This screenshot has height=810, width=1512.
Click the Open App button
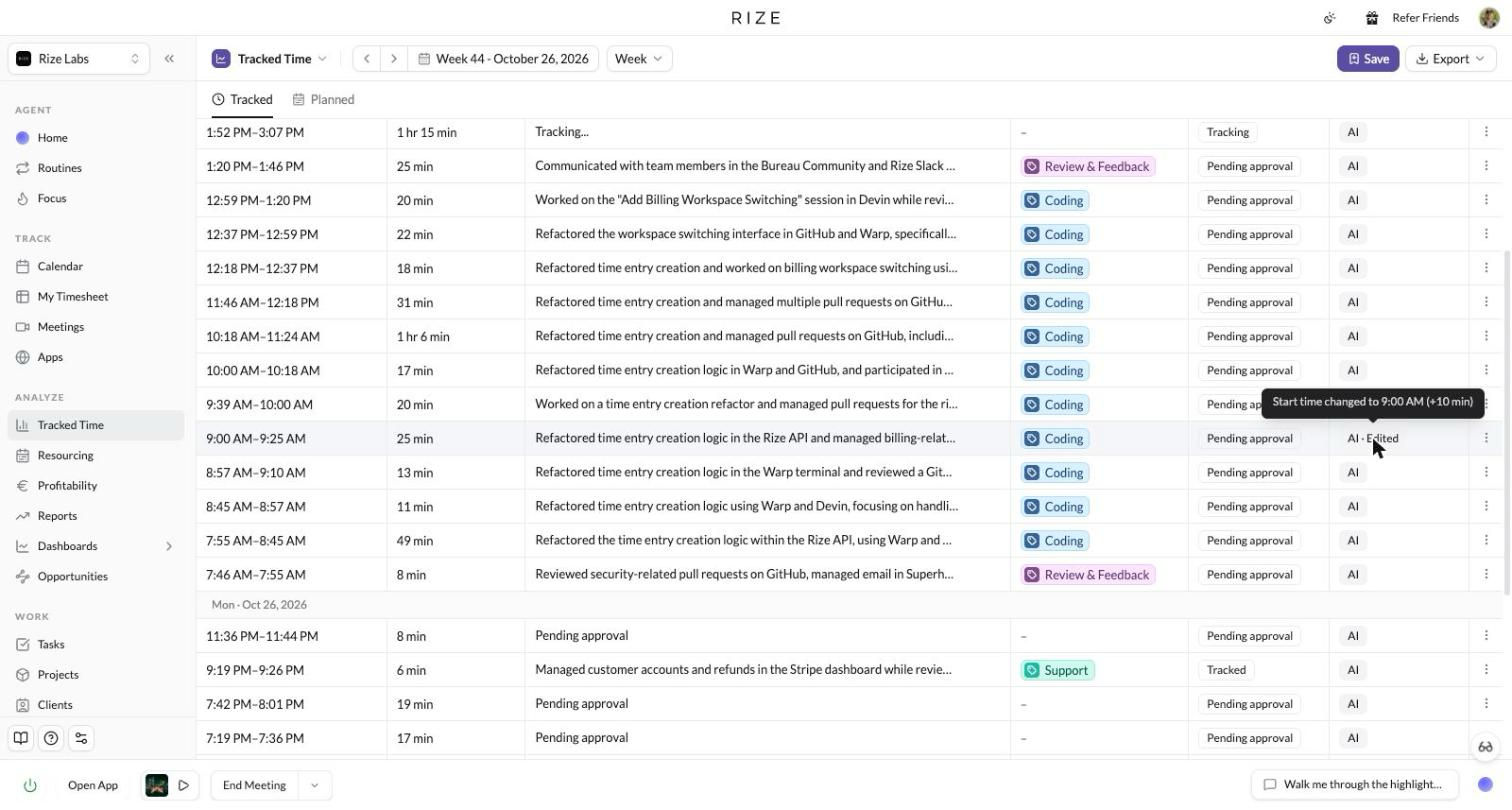(93, 786)
